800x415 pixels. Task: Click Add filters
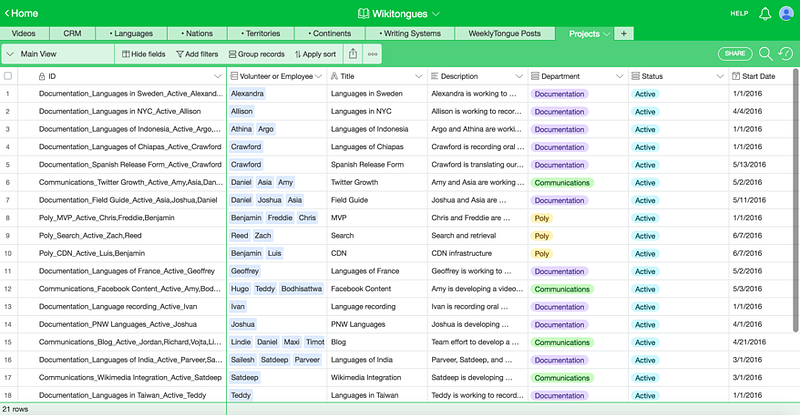pyautogui.click(x=197, y=54)
